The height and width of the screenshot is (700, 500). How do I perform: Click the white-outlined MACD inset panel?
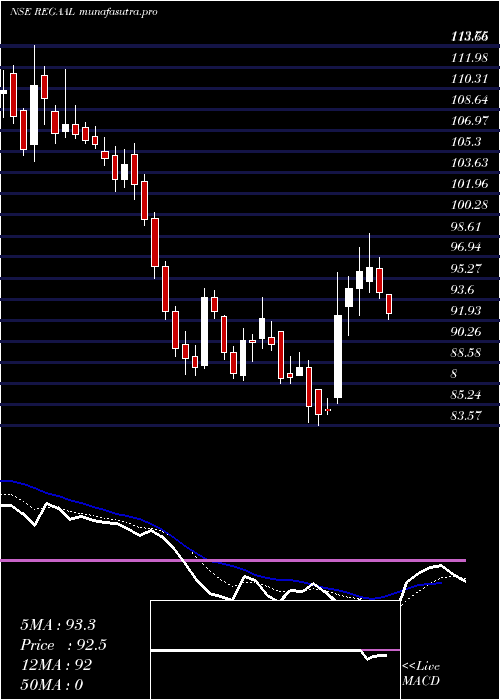[x=275, y=650]
